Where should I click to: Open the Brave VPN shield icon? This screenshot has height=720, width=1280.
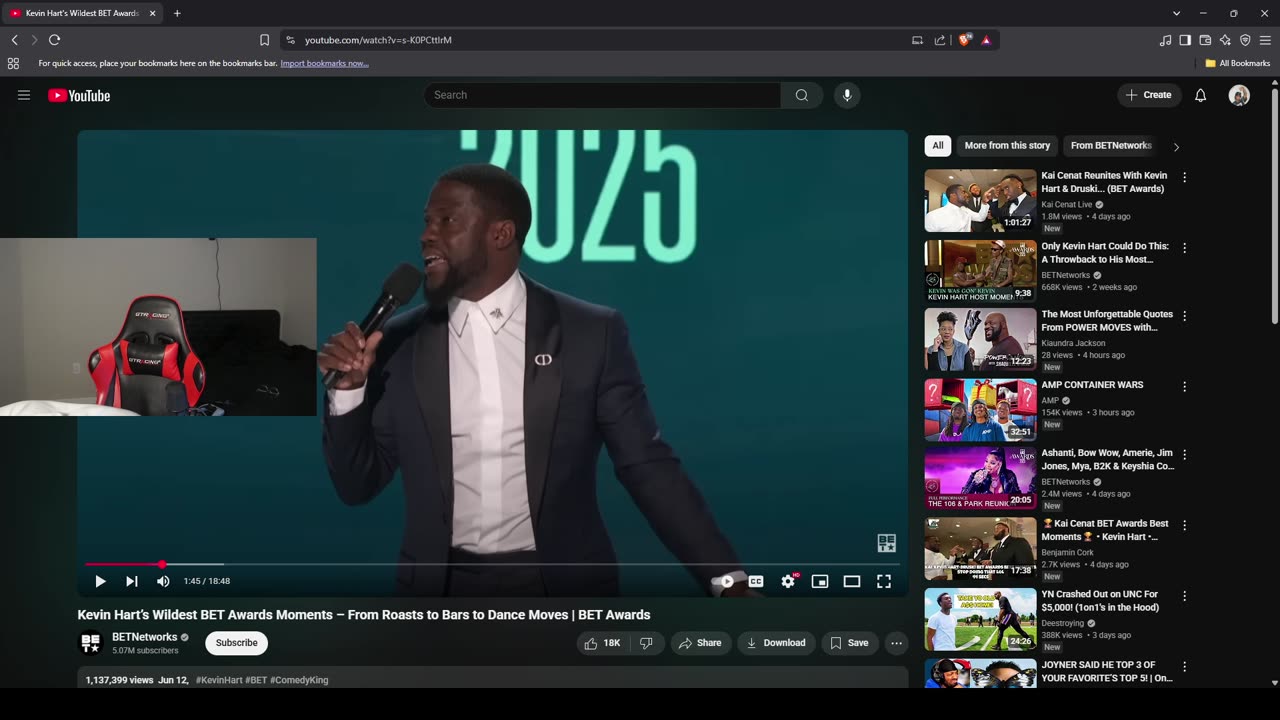click(x=1245, y=40)
